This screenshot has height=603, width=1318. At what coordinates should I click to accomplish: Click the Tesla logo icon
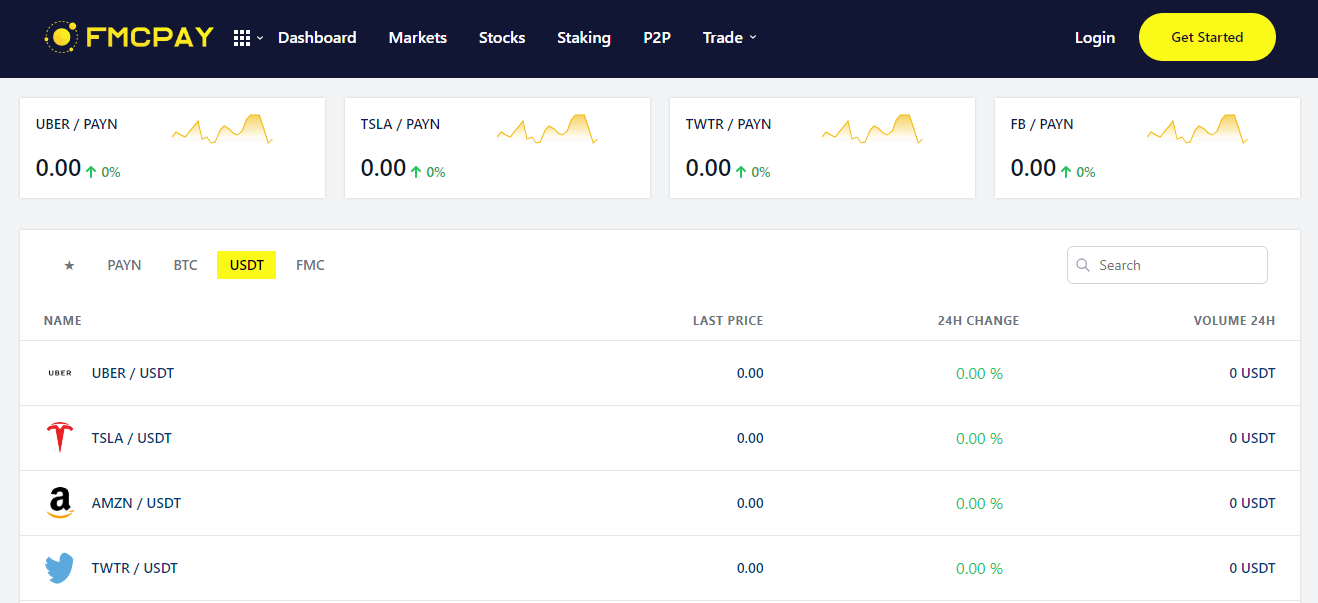click(x=60, y=438)
